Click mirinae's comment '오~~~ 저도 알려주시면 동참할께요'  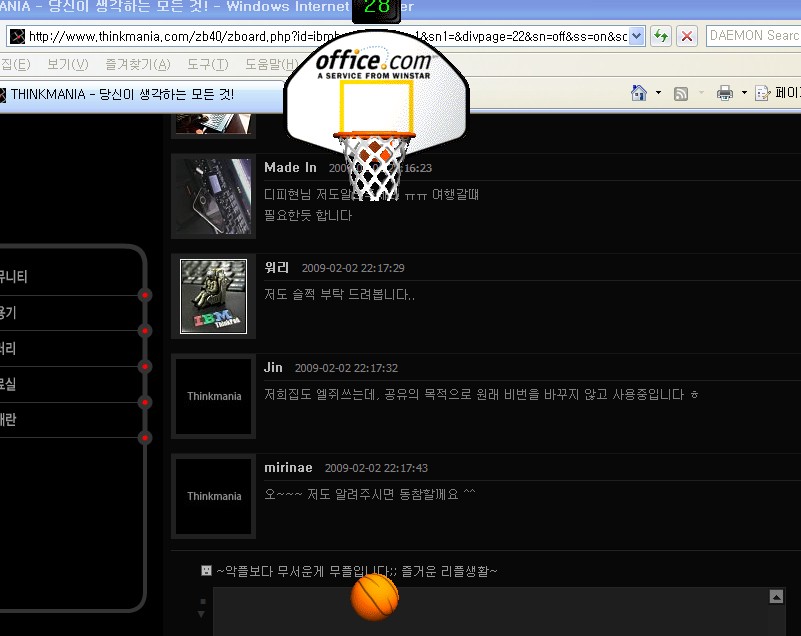click(370, 494)
